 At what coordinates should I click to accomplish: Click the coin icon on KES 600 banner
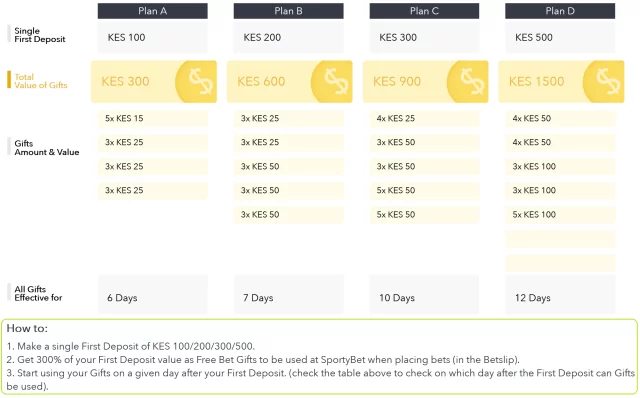pos(332,82)
